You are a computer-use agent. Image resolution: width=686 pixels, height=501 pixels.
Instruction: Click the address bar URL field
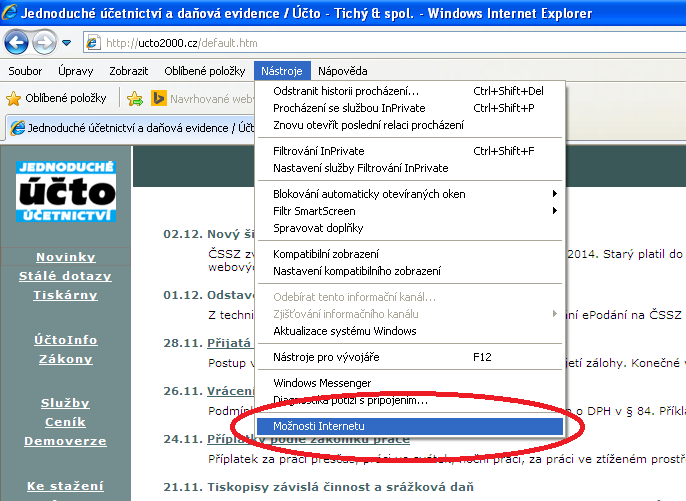tap(385, 43)
